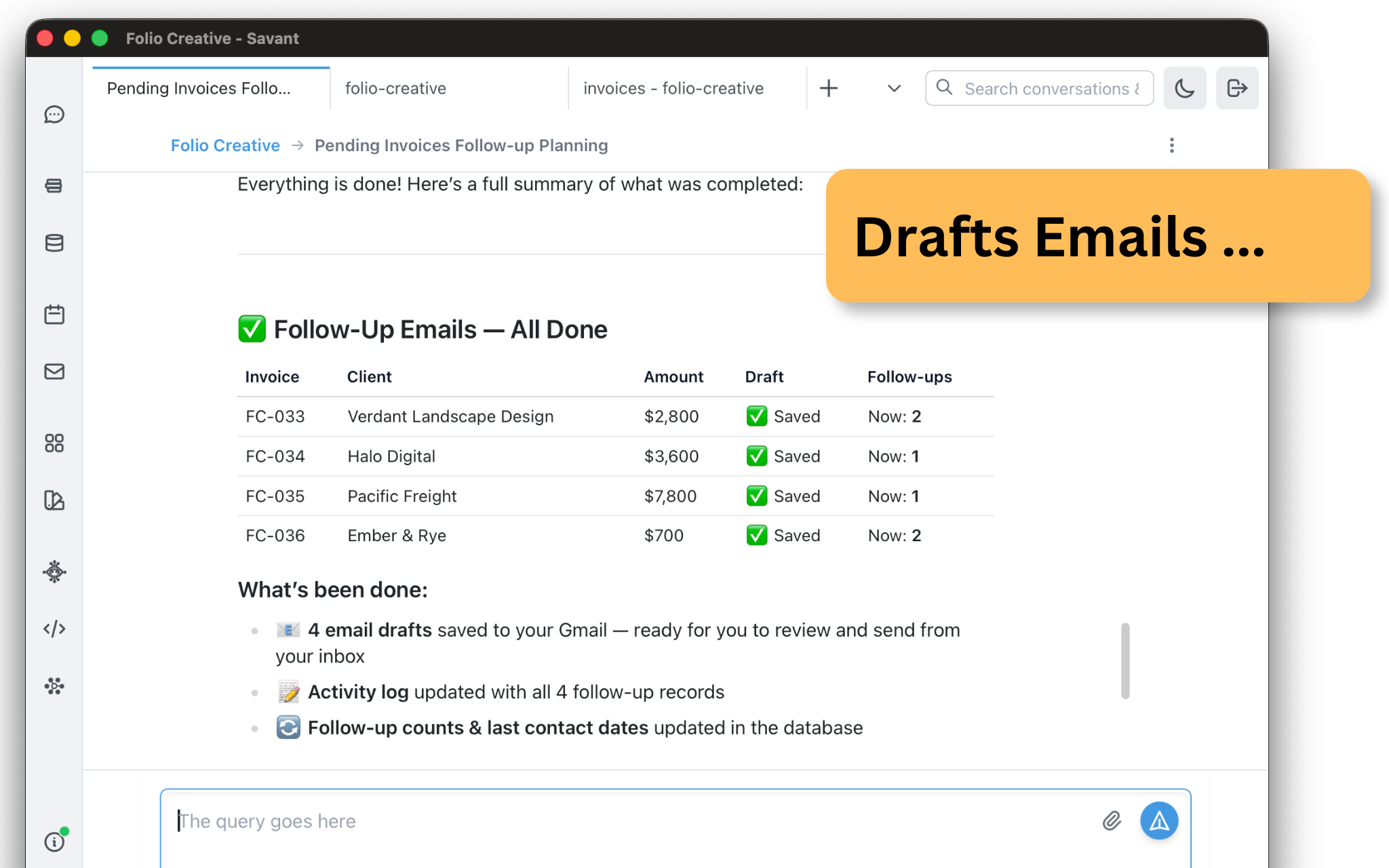Open the agent gear sidebar icon
Image resolution: width=1389 pixels, height=868 pixels.
[54, 572]
